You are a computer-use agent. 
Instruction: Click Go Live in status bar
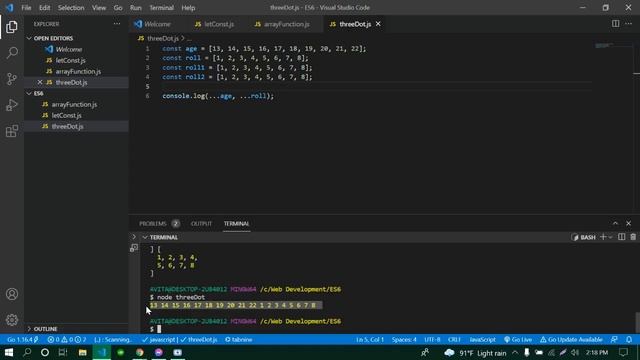[x=518, y=340]
